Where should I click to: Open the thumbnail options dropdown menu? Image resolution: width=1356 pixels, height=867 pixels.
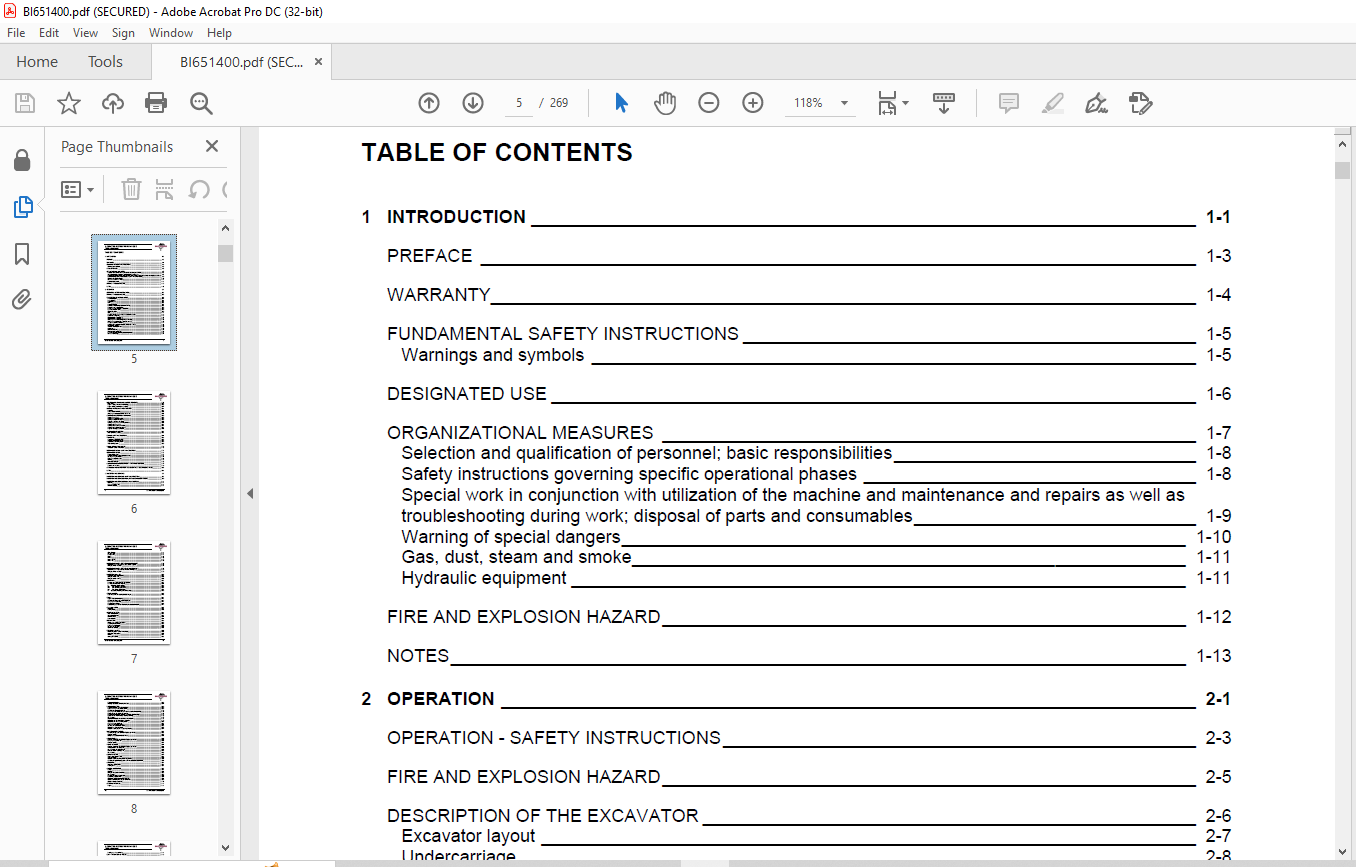click(x=78, y=189)
